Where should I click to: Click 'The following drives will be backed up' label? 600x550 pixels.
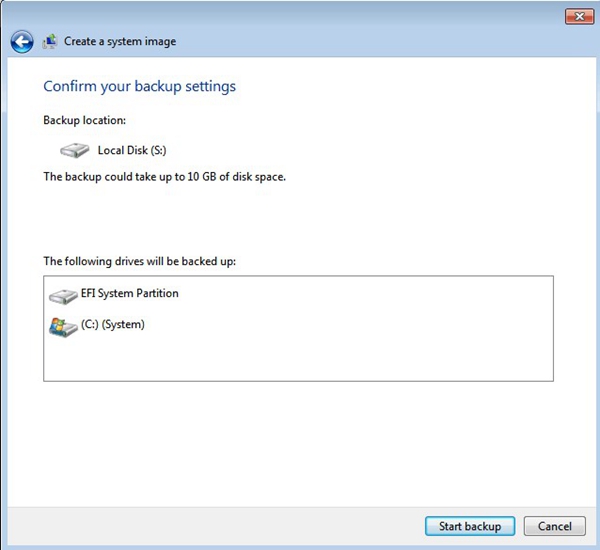pyautogui.click(x=140, y=261)
